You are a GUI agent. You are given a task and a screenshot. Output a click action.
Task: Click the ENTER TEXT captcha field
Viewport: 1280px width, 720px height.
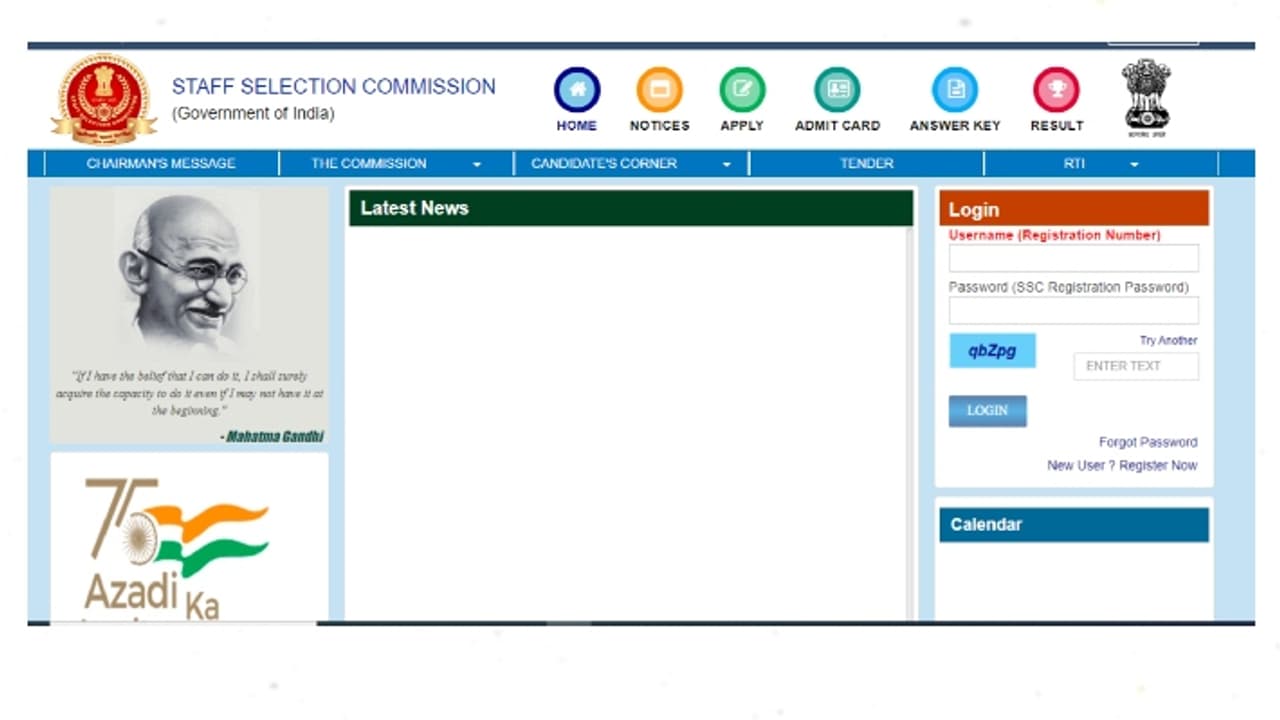point(1136,366)
